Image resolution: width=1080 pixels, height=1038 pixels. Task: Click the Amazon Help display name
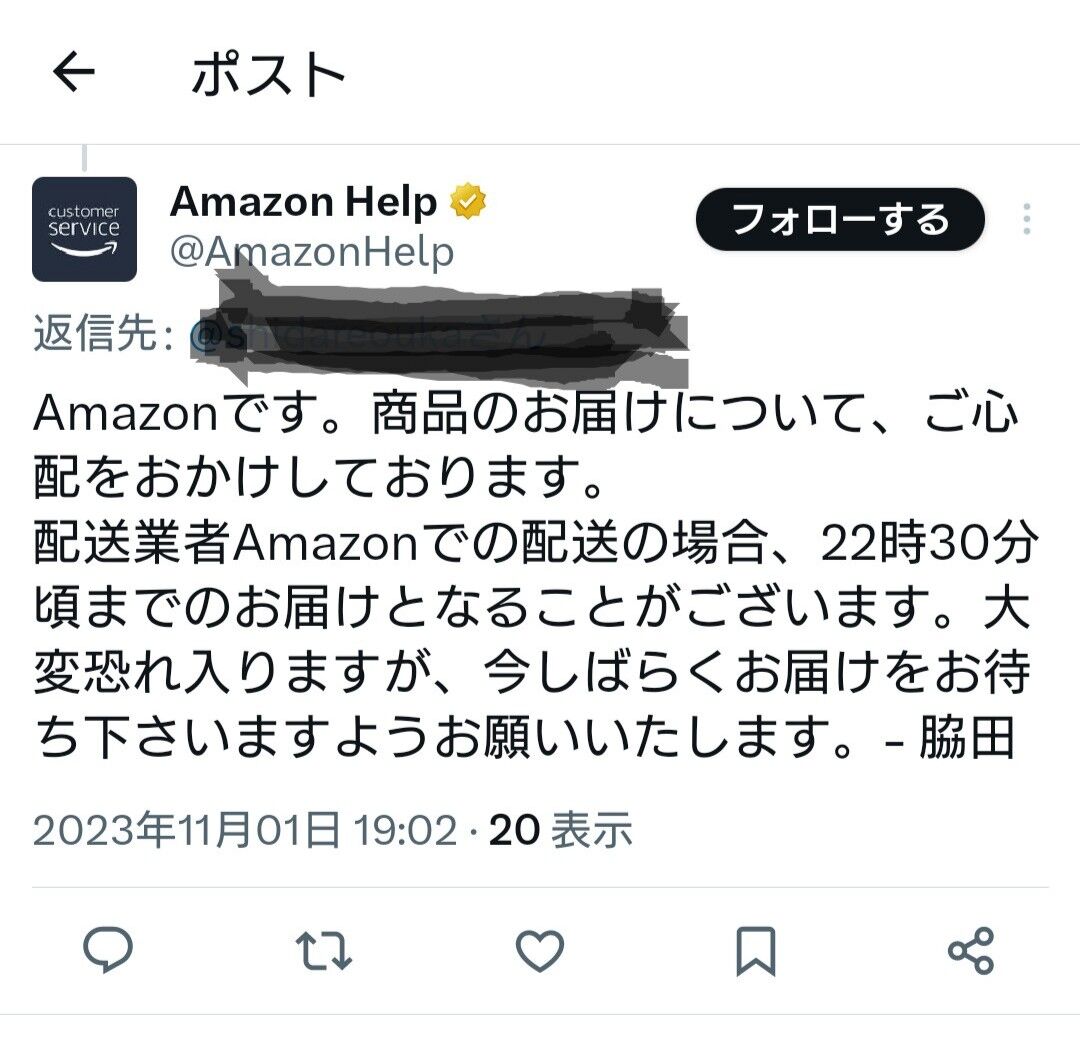(x=303, y=202)
